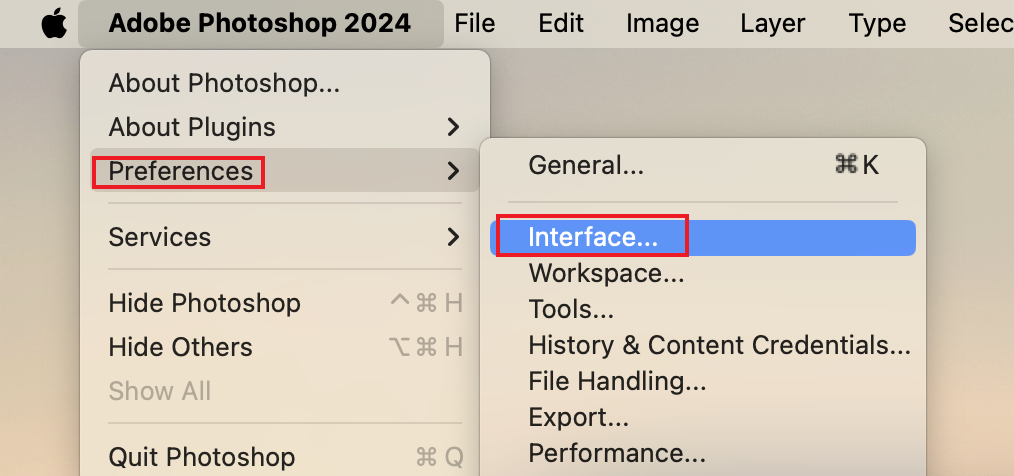Open the Adobe Photoshop 2024 menu
Screen dimensions: 1014x476
coord(260,24)
